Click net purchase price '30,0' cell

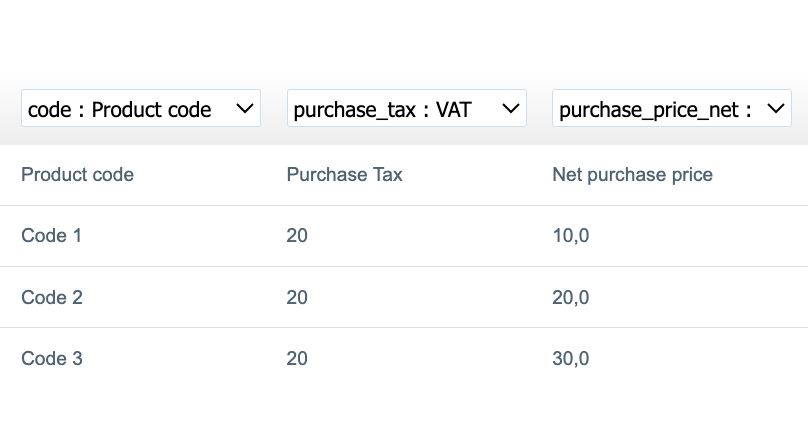[x=570, y=358]
